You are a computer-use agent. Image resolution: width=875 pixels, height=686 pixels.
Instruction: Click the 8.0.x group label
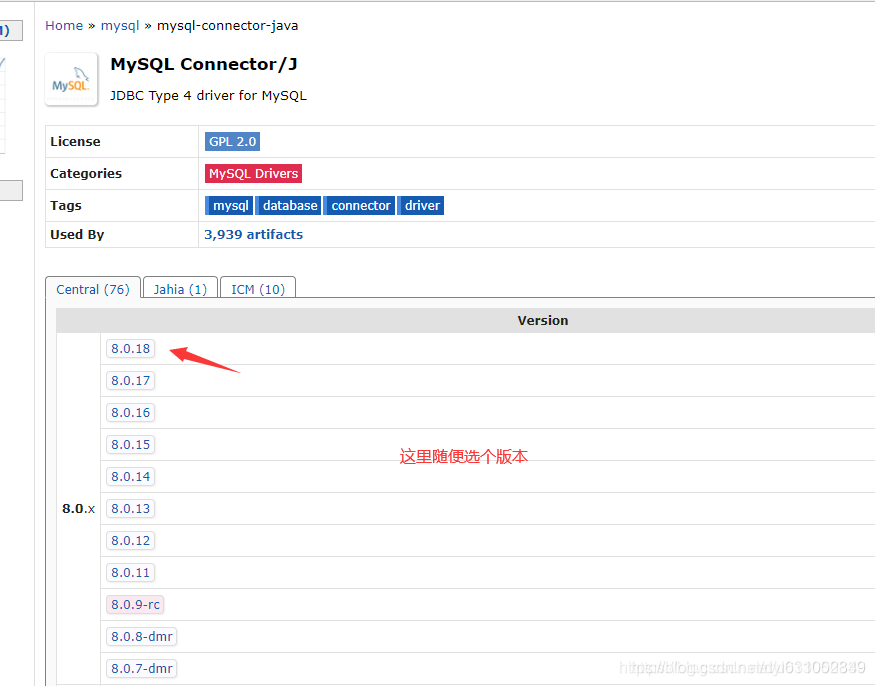[78, 508]
